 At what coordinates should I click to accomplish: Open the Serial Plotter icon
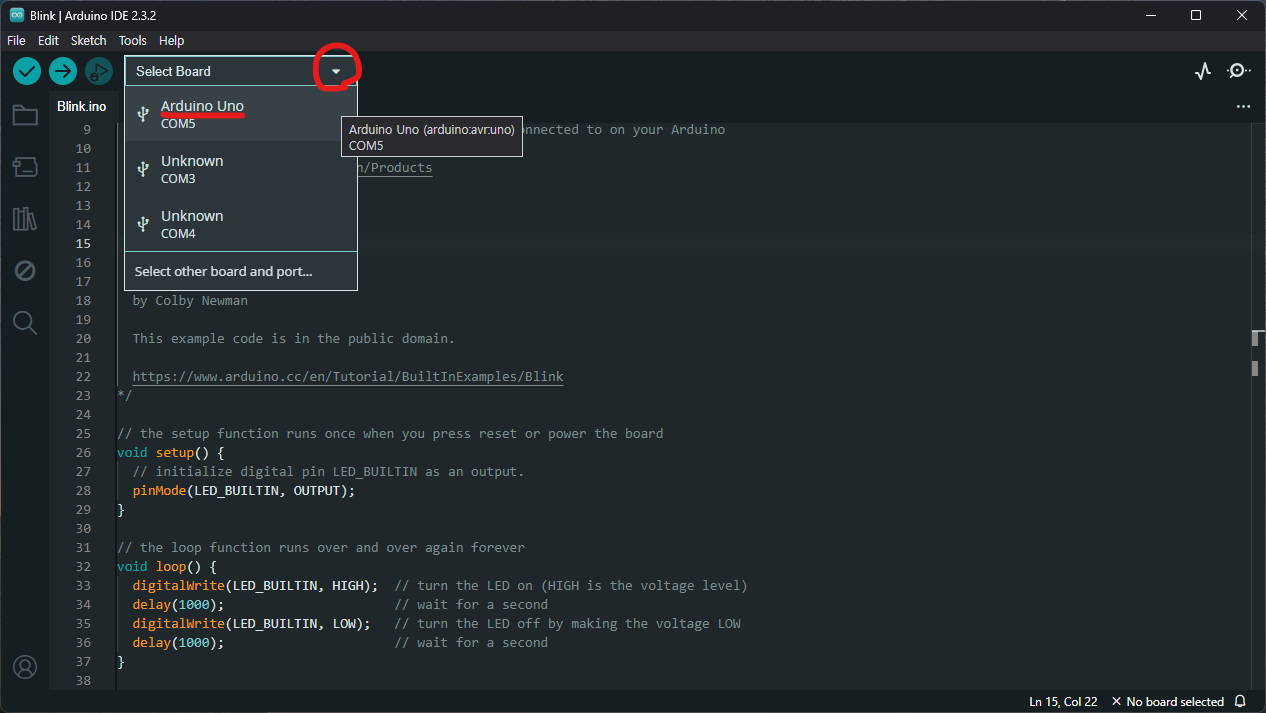[x=1203, y=71]
